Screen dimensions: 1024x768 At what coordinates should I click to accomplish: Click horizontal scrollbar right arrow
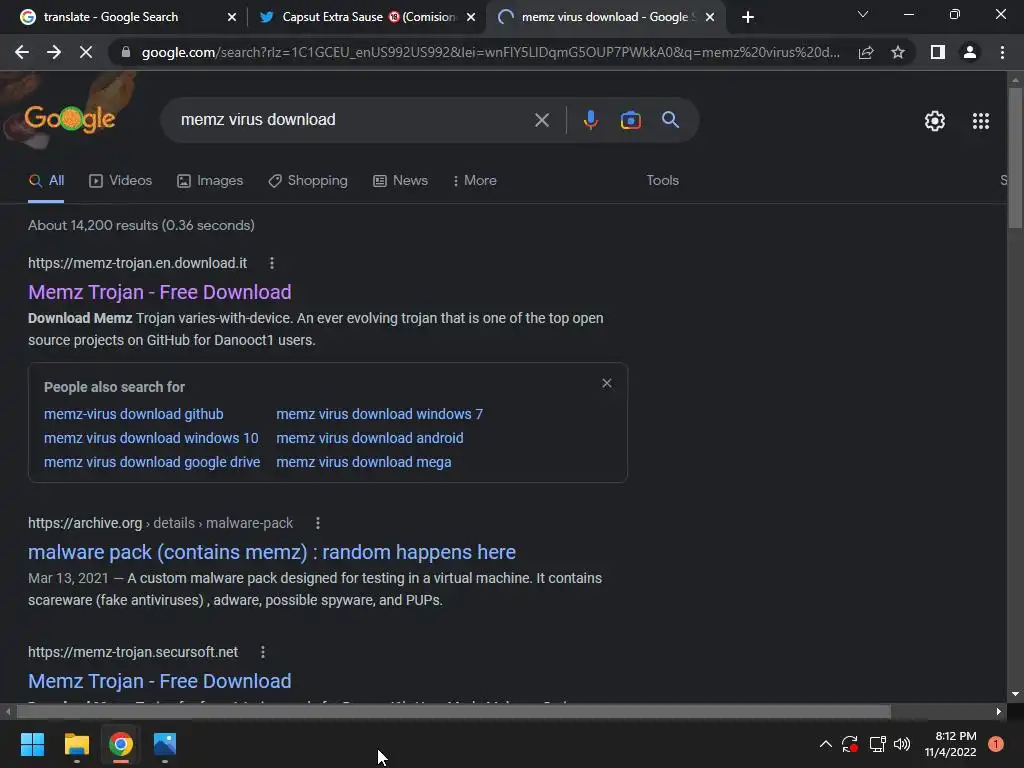[999, 711]
